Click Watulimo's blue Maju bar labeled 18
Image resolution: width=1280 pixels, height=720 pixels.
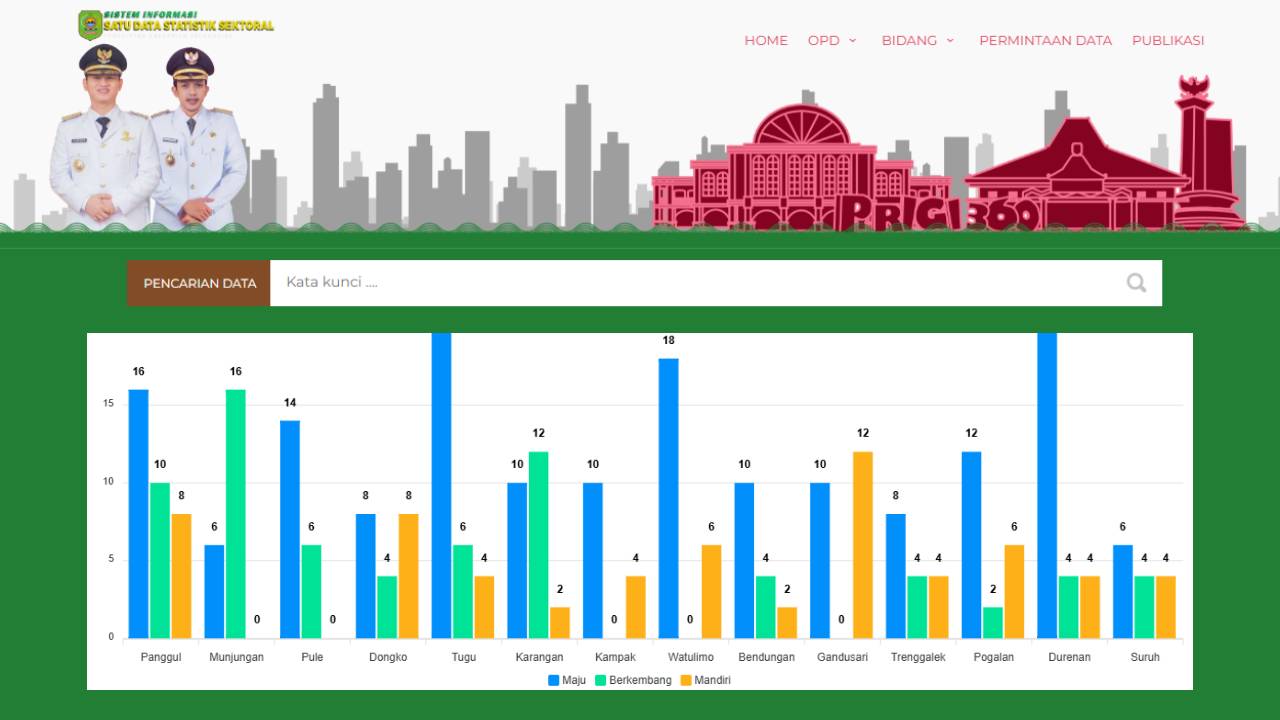click(x=668, y=498)
